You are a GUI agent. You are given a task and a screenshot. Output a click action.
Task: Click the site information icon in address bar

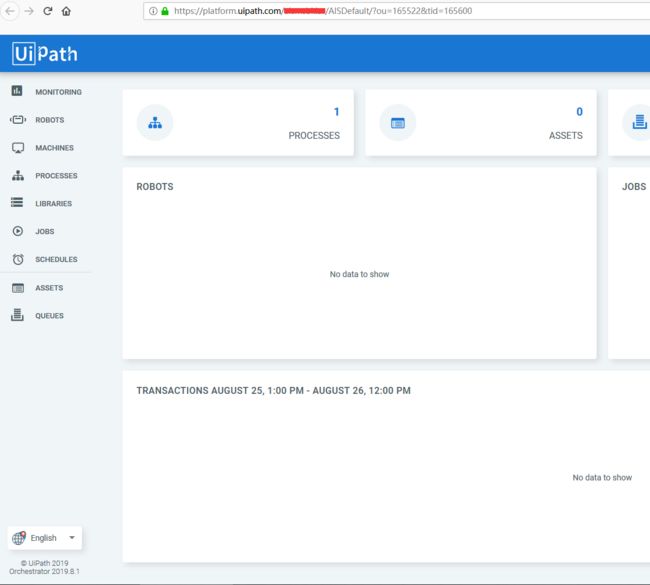153,11
